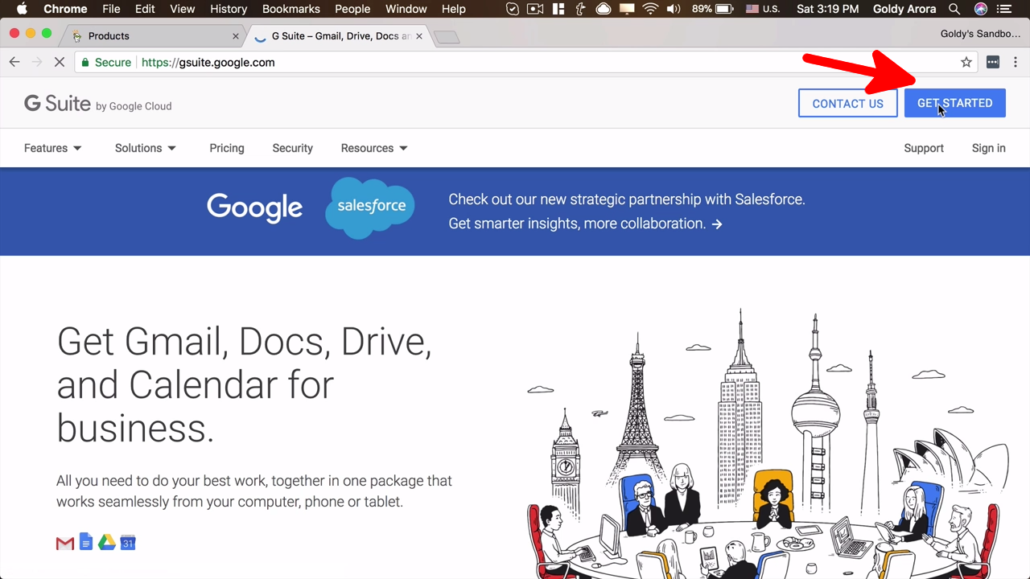Go back to previous page
The image size is (1030, 579).
click(14, 62)
